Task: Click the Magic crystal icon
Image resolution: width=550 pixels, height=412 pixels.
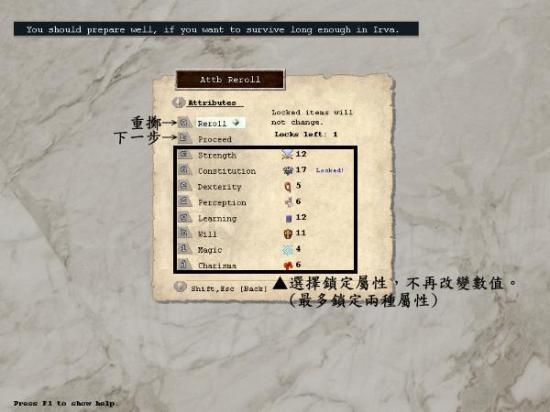Action: pyautogui.click(x=287, y=250)
